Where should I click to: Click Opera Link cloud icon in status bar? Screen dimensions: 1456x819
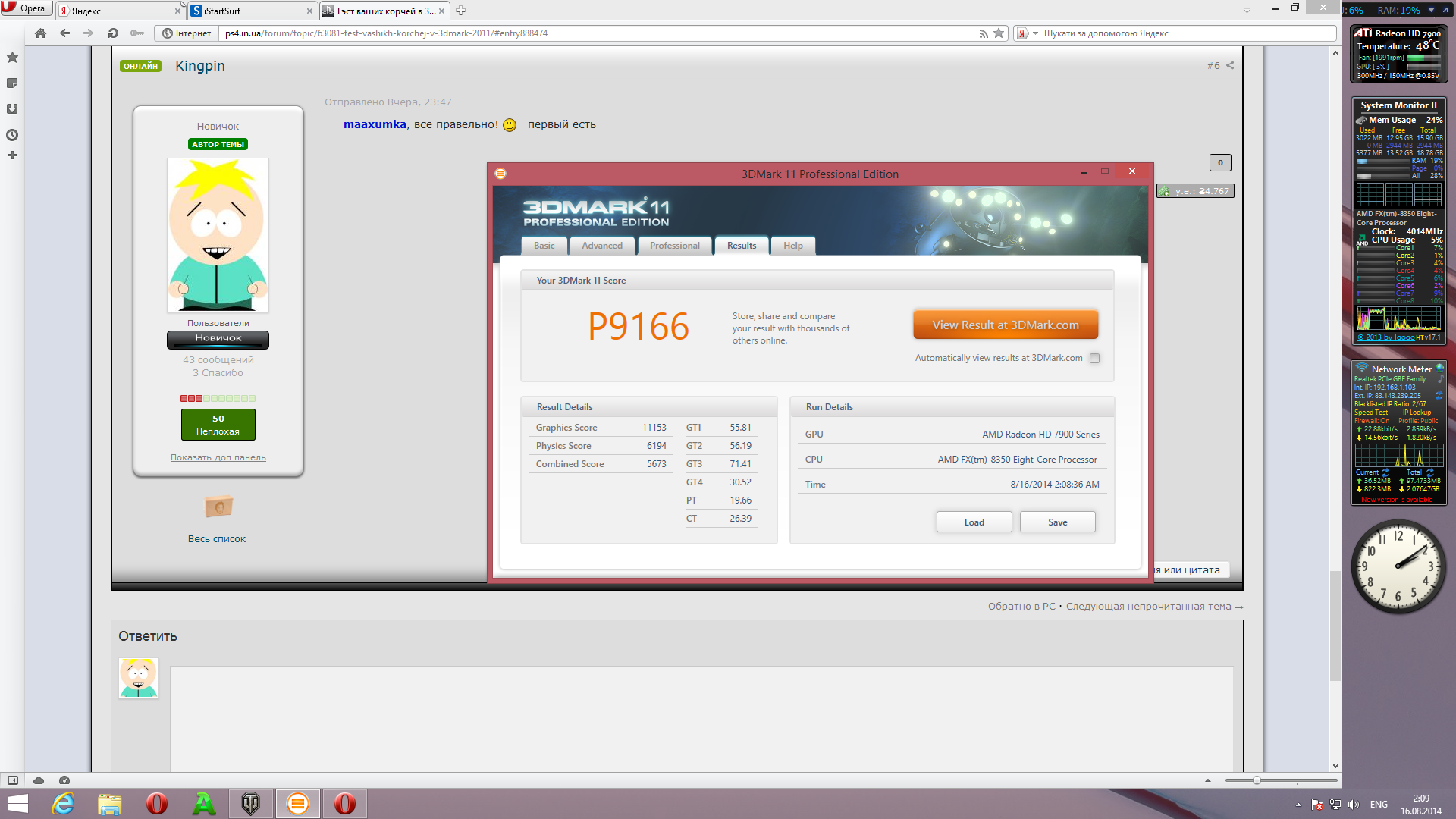click(x=39, y=780)
